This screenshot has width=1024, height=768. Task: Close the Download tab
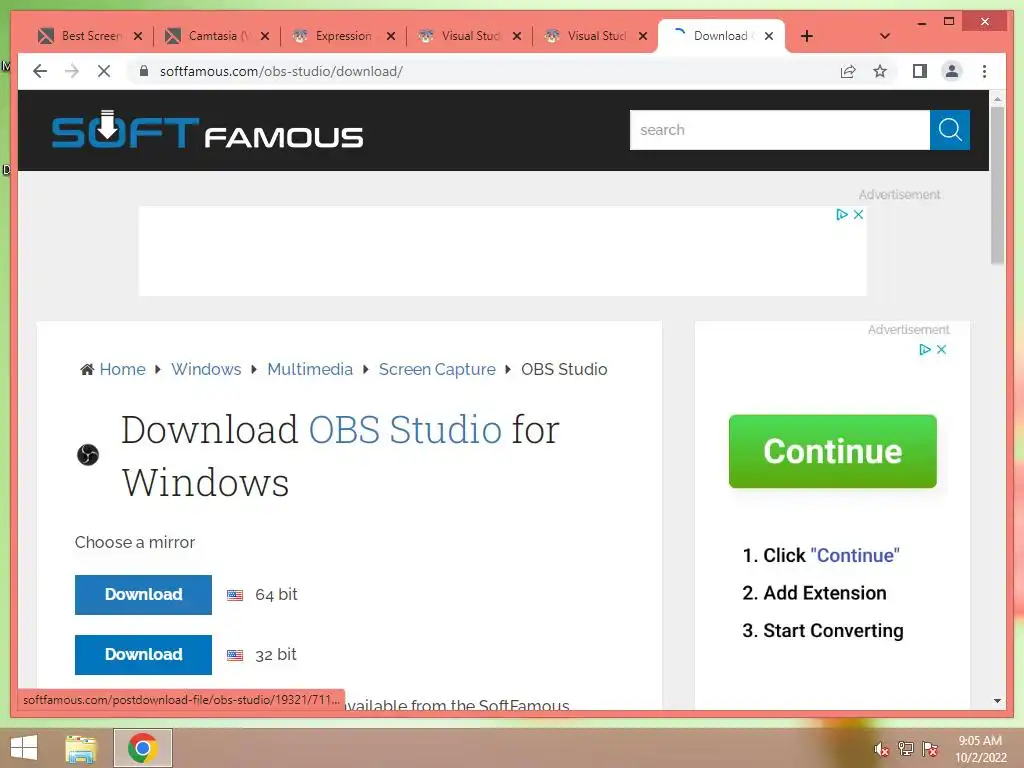click(769, 36)
